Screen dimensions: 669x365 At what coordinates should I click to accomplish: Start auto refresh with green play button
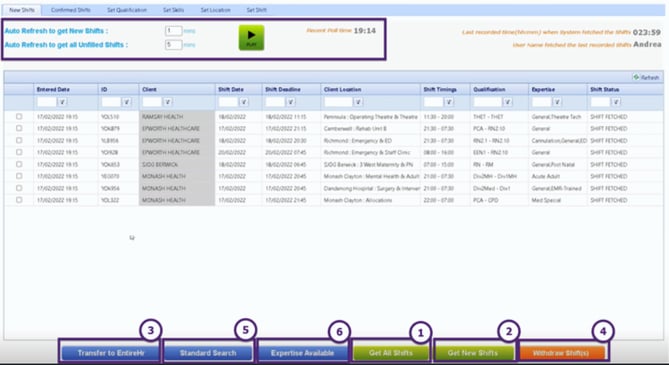tap(251, 38)
